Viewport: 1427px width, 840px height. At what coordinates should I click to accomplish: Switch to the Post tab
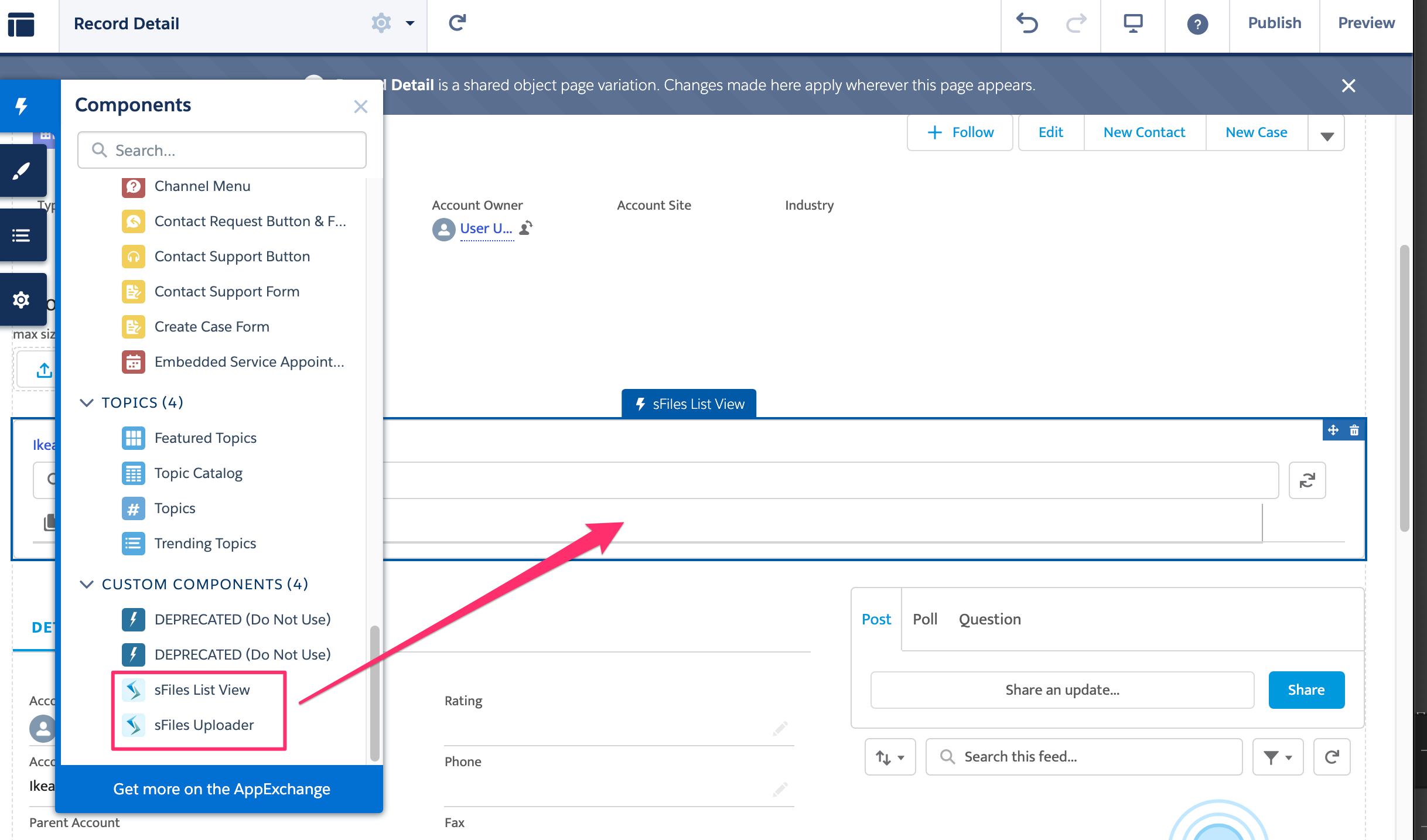pos(876,619)
